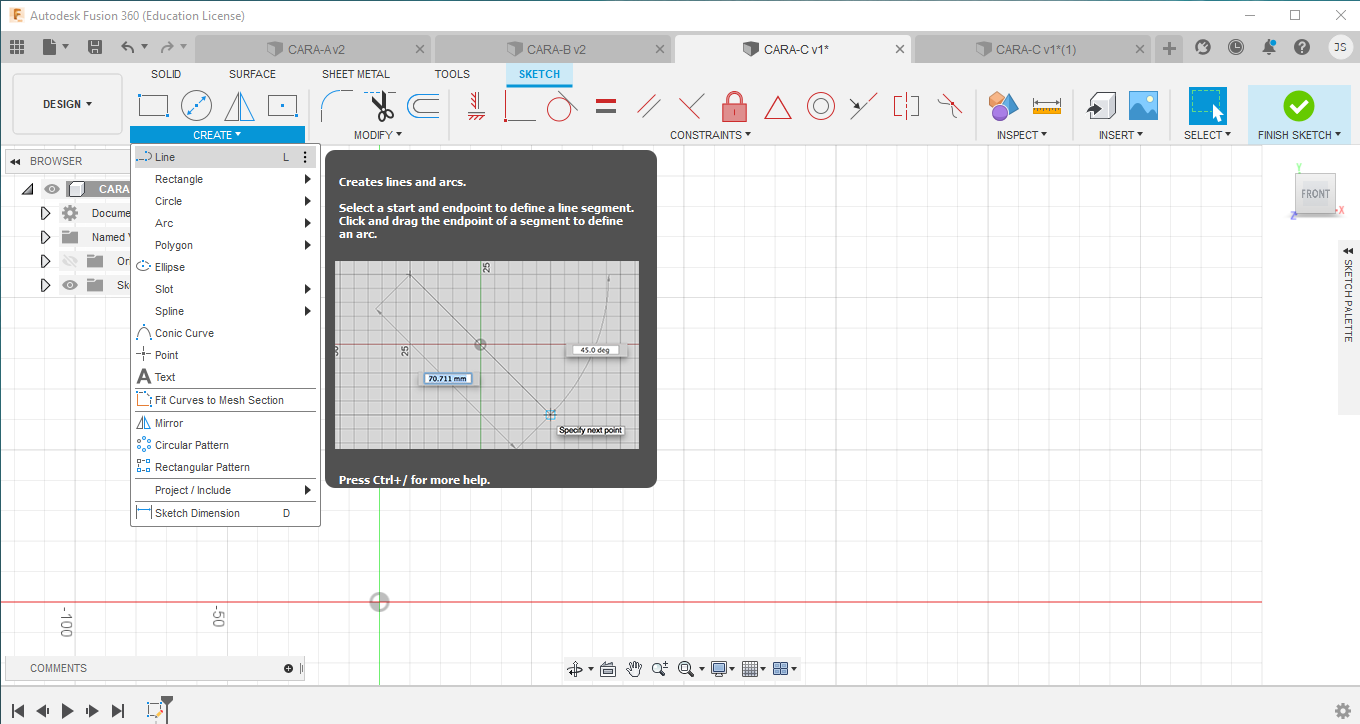Choose Line from the Create menu
This screenshot has height=724, width=1360.
225,157
